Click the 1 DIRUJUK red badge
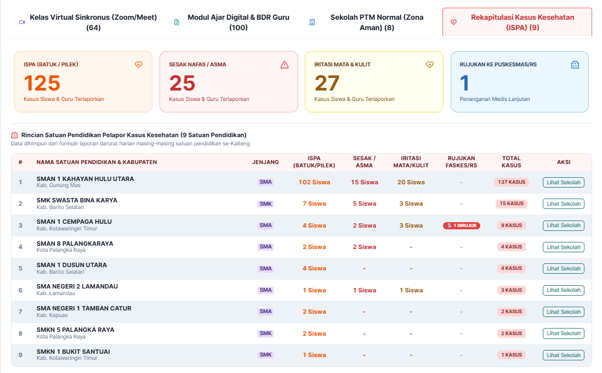The width and height of the screenshot is (602, 373). point(461,226)
